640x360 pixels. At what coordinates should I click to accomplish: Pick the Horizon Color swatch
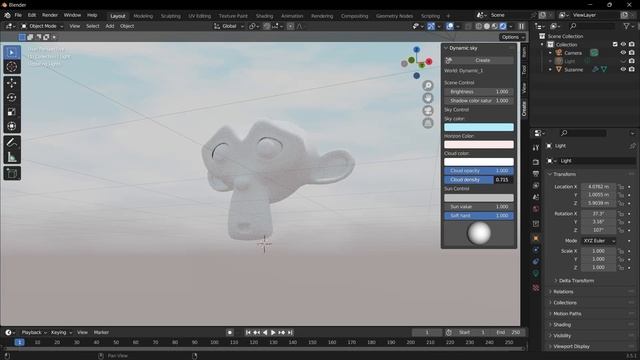479,144
